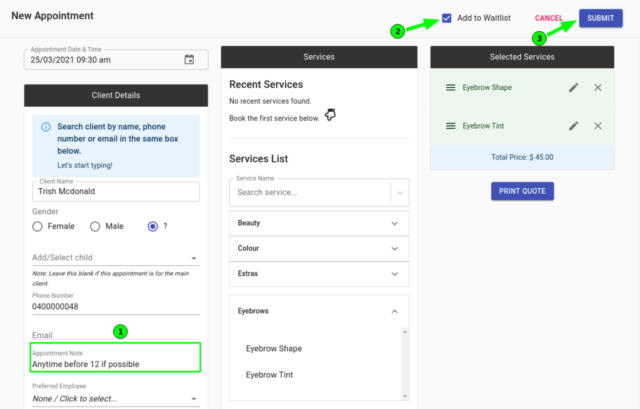Image resolution: width=640 pixels, height=409 pixels.
Task: Grab the Eyebrow Tint reorder handle
Action: [451, 126]
